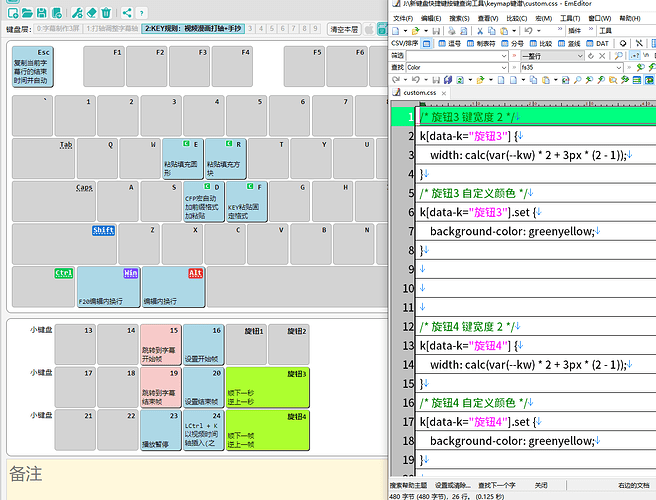The width and height of the screenshot is (656, 500).
Task: Click the trash can delete icon
Action: 108,12
